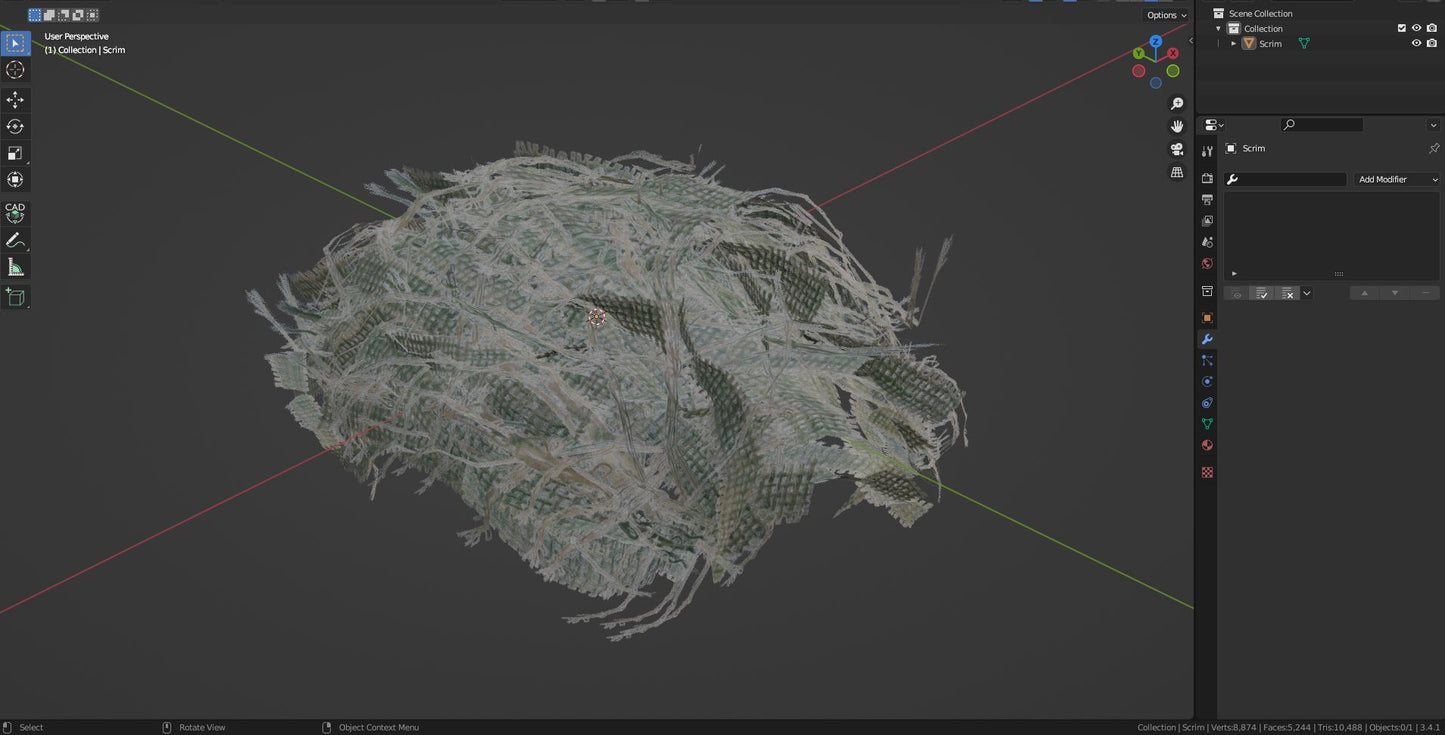Open the viewport Options dropdown
The height and width of the screenshot is (735, 1445).
click(1166, 15)
